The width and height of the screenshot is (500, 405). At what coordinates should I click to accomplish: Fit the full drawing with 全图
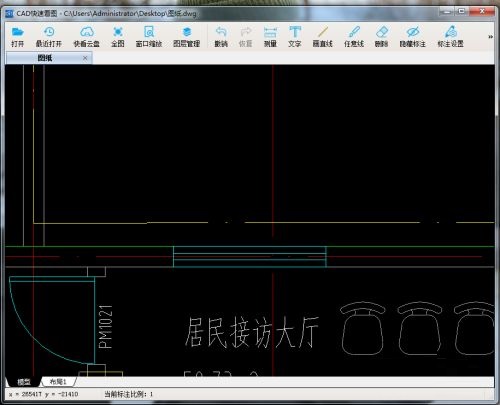pyautogui.click(x=118, y=36)
